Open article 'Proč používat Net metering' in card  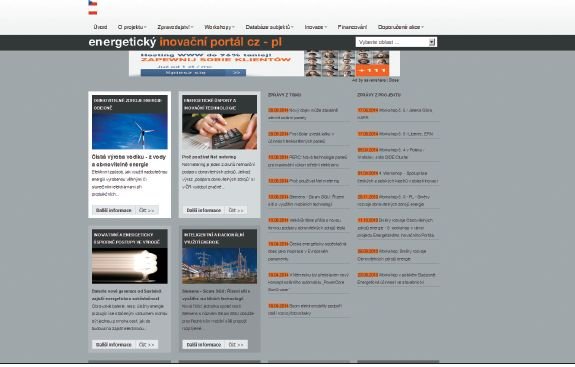(209, 157)
